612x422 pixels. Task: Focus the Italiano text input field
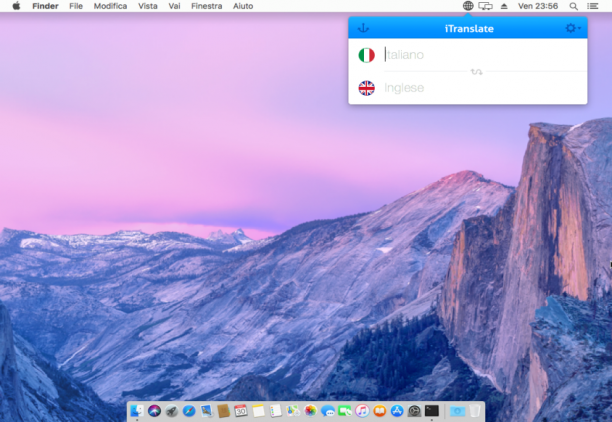pos(485,55)
